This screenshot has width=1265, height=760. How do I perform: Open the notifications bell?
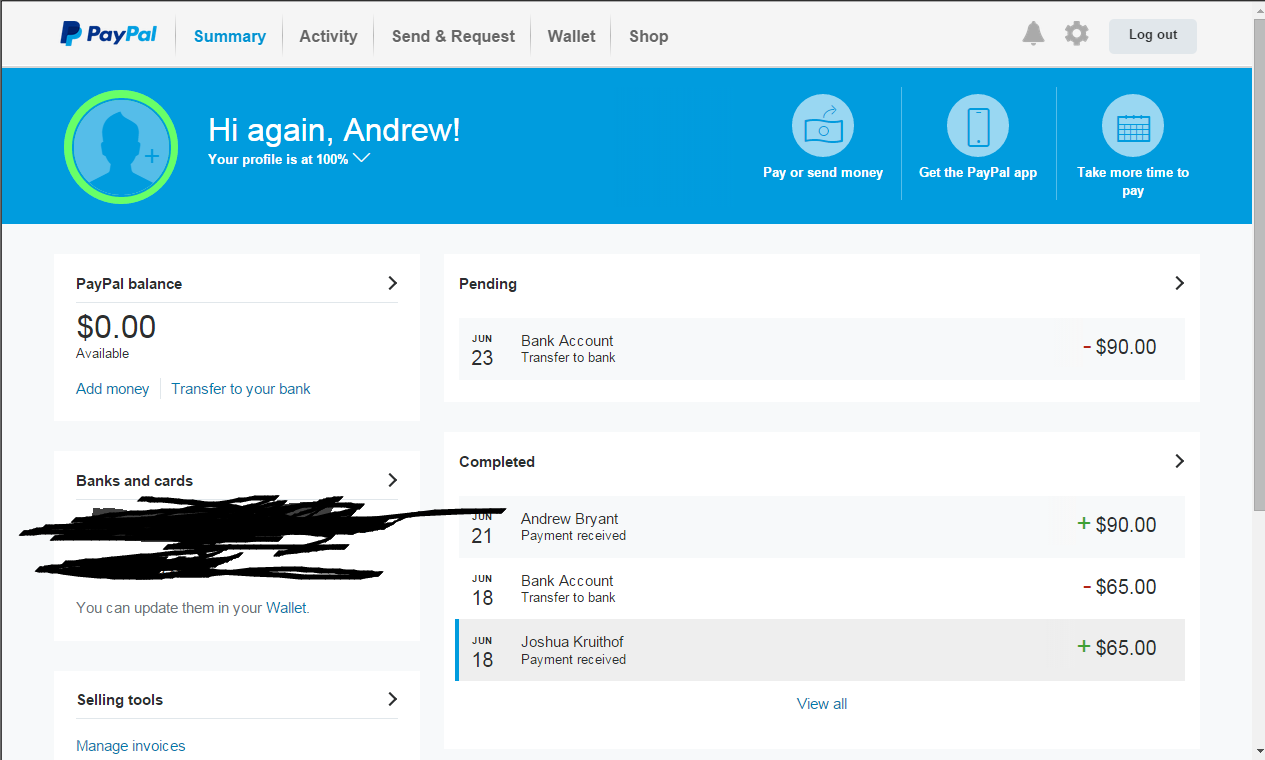click(1033, 34)
